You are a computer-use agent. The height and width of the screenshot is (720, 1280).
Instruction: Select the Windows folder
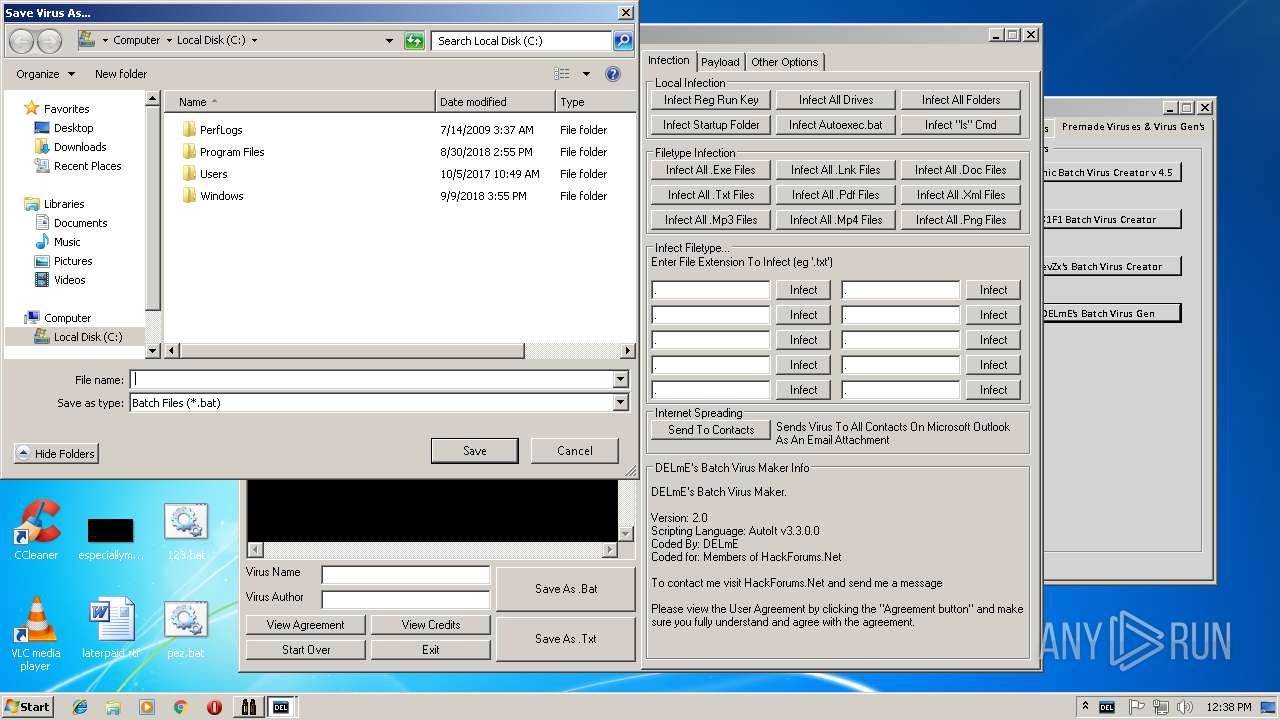[222, 196]
